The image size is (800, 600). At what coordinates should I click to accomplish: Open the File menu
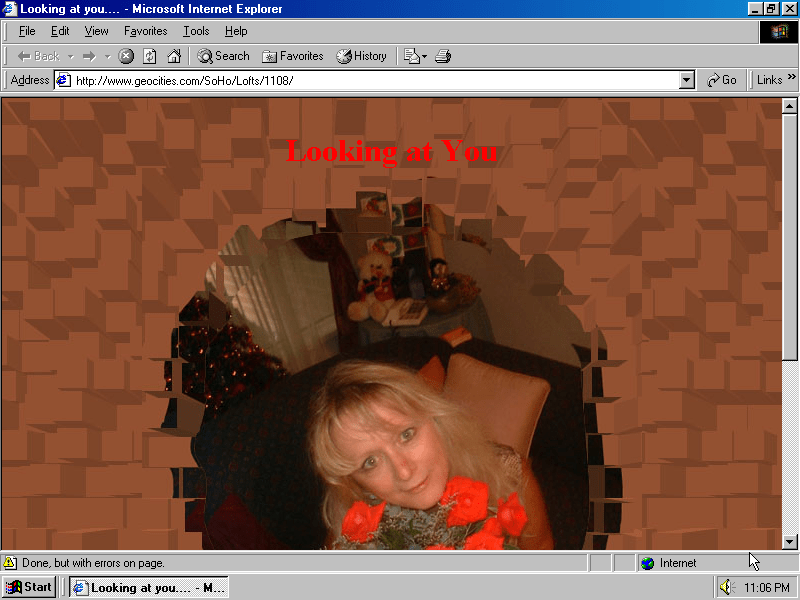coord(27,31)
